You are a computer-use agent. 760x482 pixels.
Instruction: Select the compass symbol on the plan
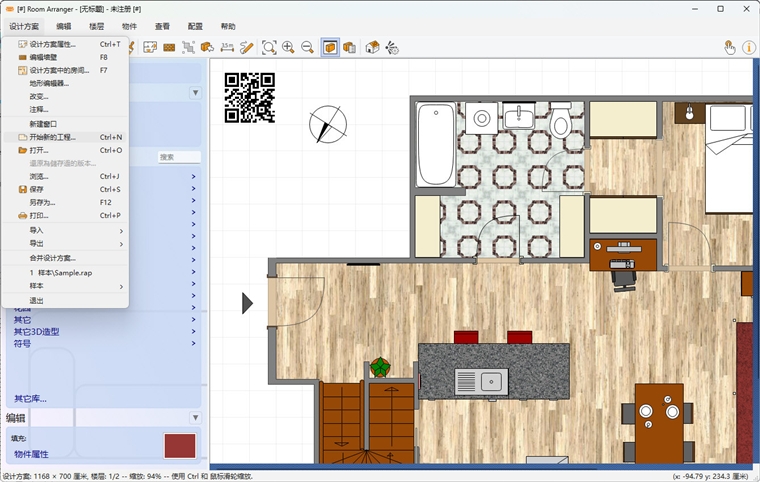[328, 124]
